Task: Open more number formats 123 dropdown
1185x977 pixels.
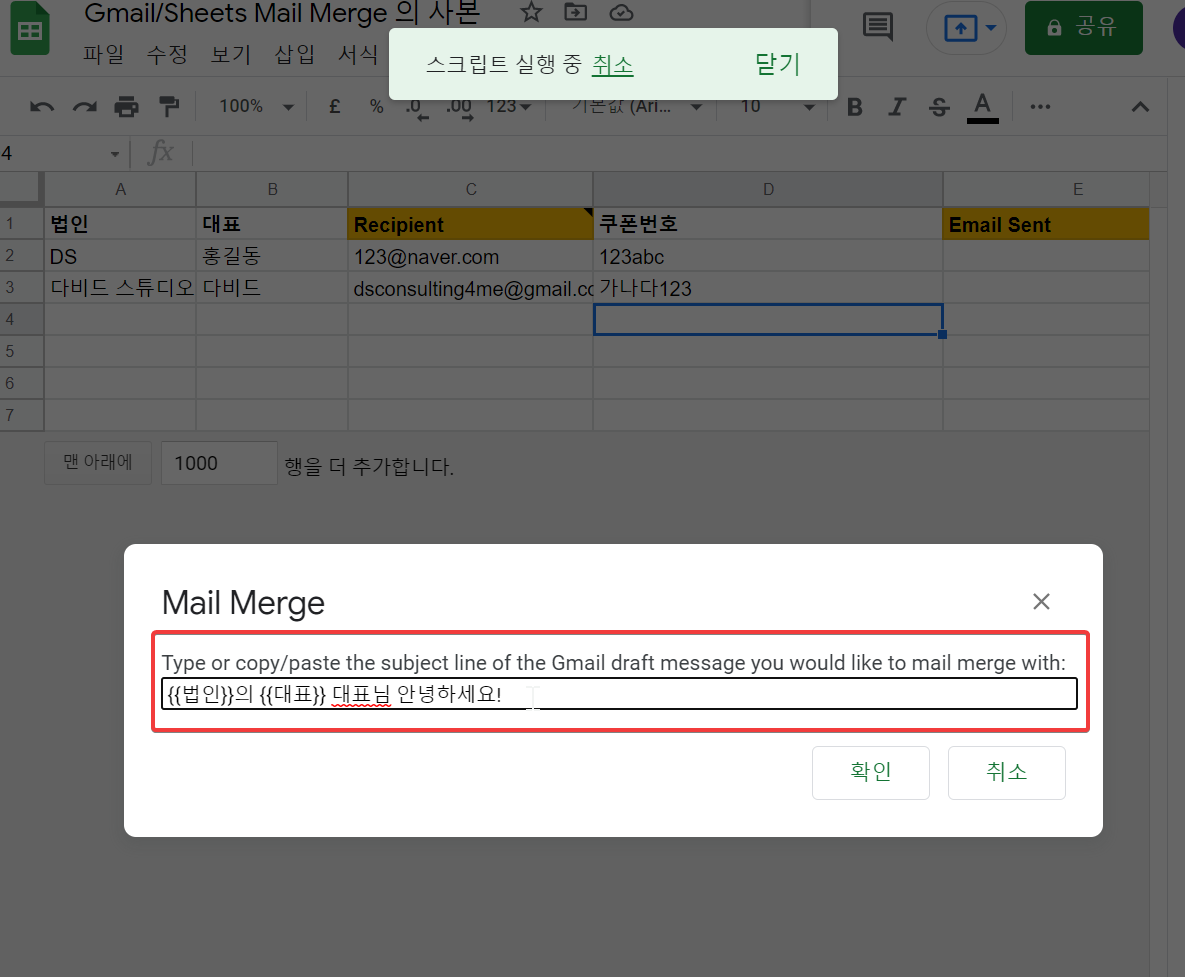Action: [509, 107]
